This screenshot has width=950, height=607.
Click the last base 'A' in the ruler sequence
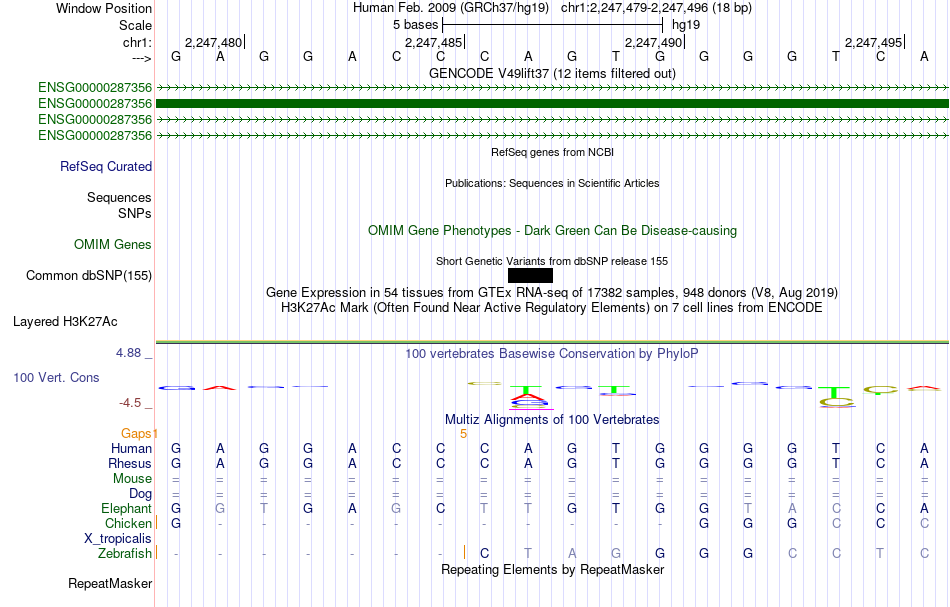click(x=924, y=57)
